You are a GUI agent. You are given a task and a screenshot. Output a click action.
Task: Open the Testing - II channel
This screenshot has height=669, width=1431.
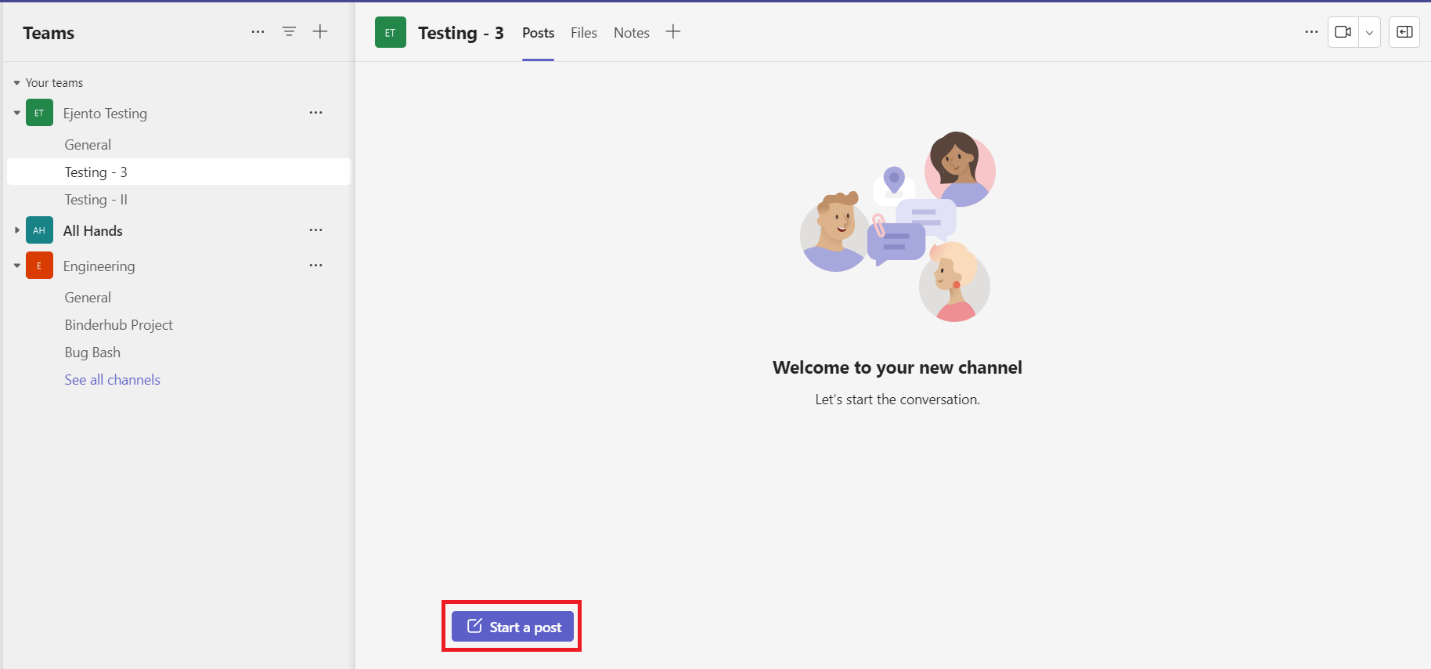coord(96,200)
